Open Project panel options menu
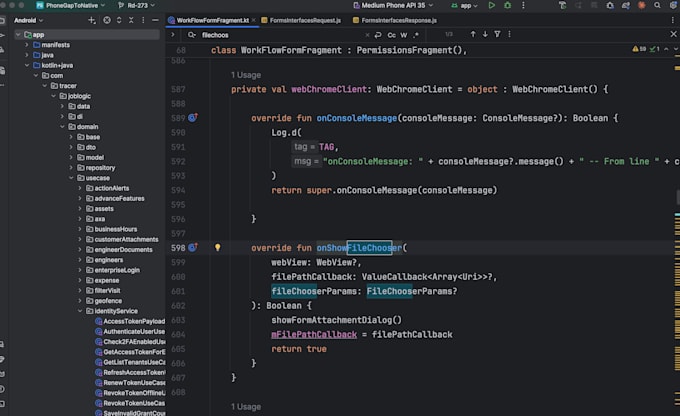680x416 pixels. click(143, 20)
